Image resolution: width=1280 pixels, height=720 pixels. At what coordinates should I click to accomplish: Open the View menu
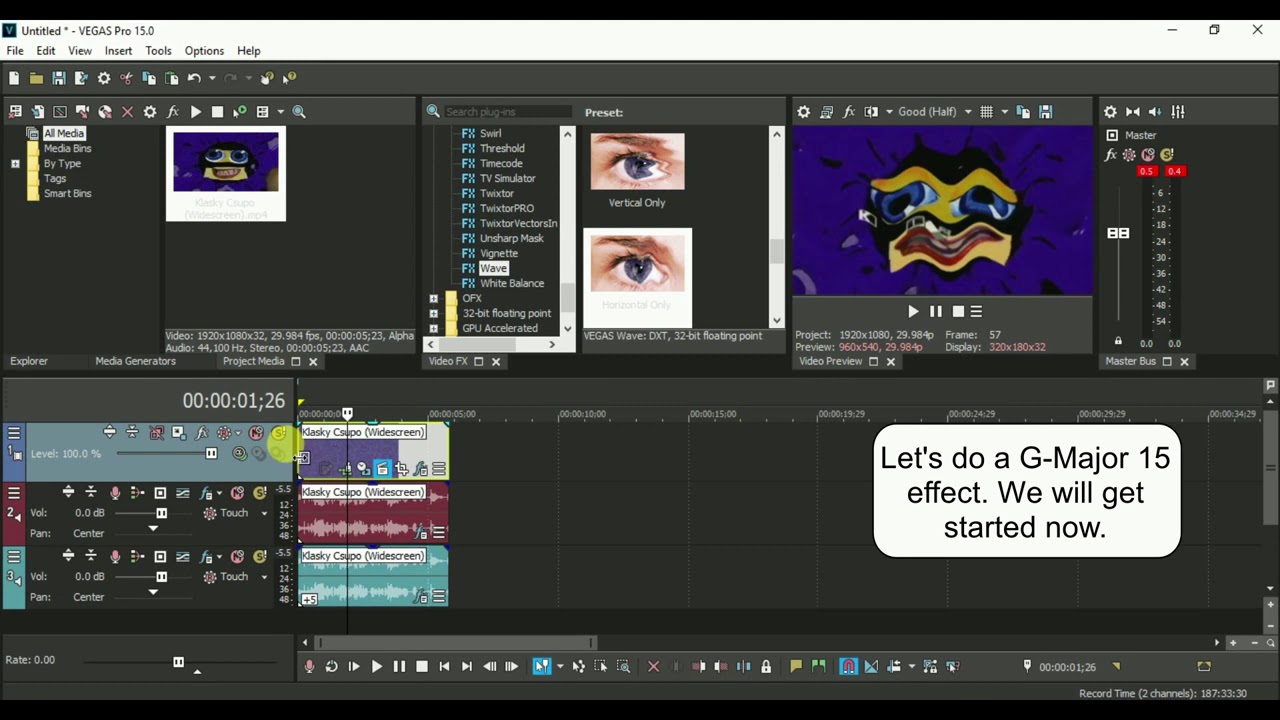(x=80, y=51)
